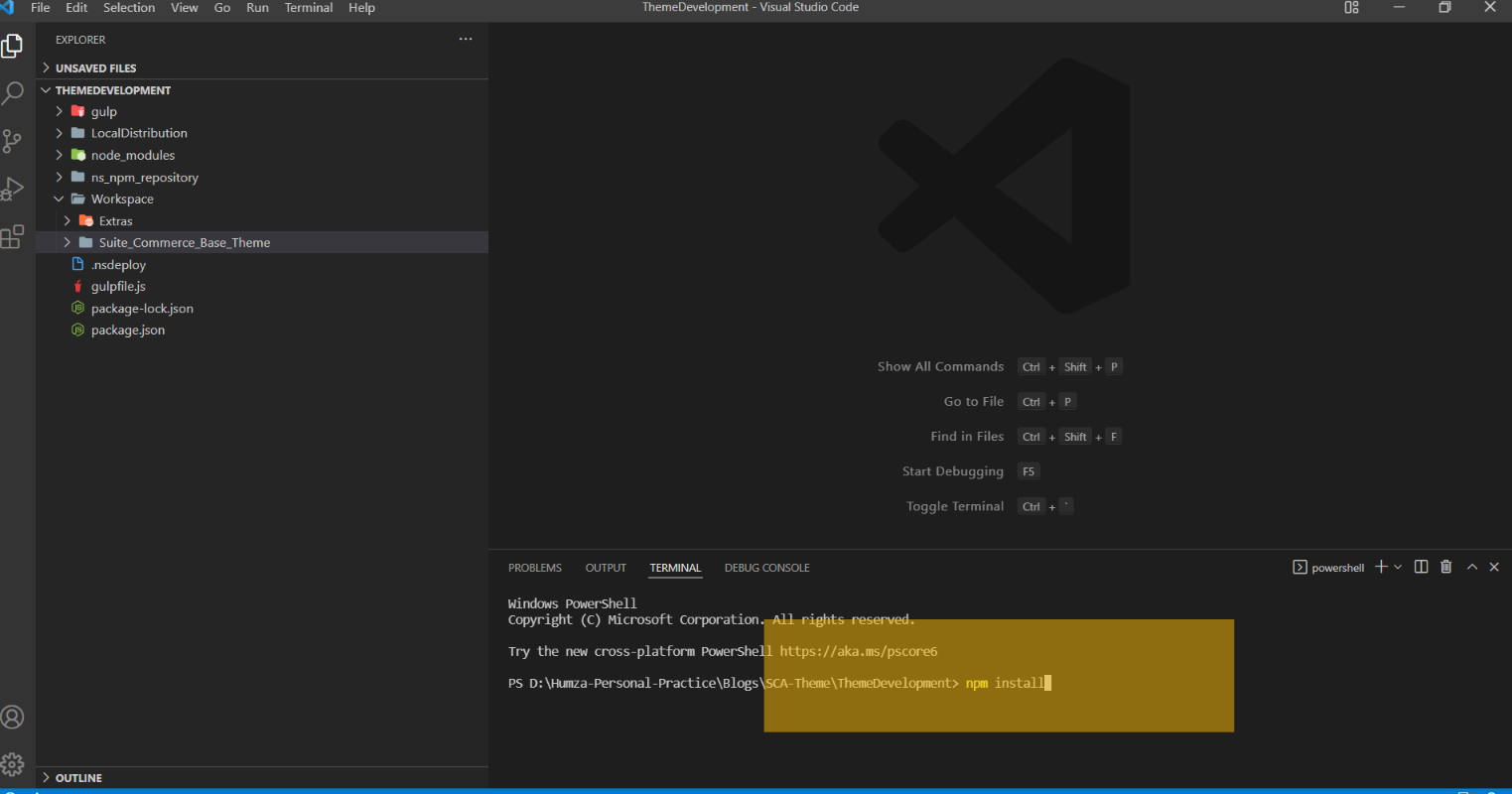Open the Explorer view in activity bar
Image resolution: width=1512 pixels, height=794 pixels.
tap(13, 47)
